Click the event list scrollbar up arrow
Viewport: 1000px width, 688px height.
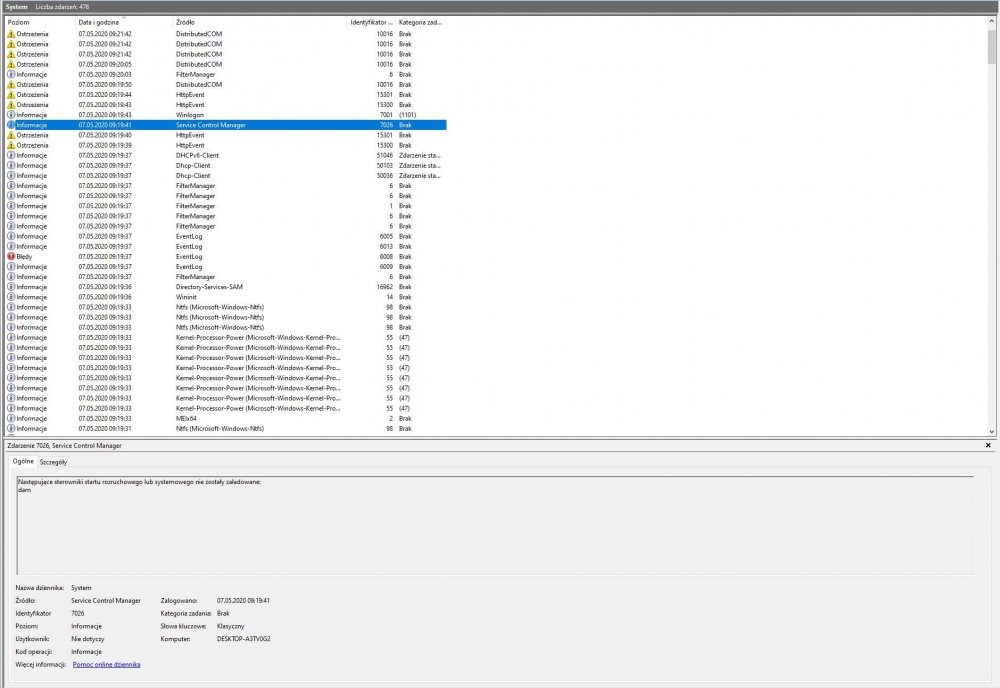point(990,20)
